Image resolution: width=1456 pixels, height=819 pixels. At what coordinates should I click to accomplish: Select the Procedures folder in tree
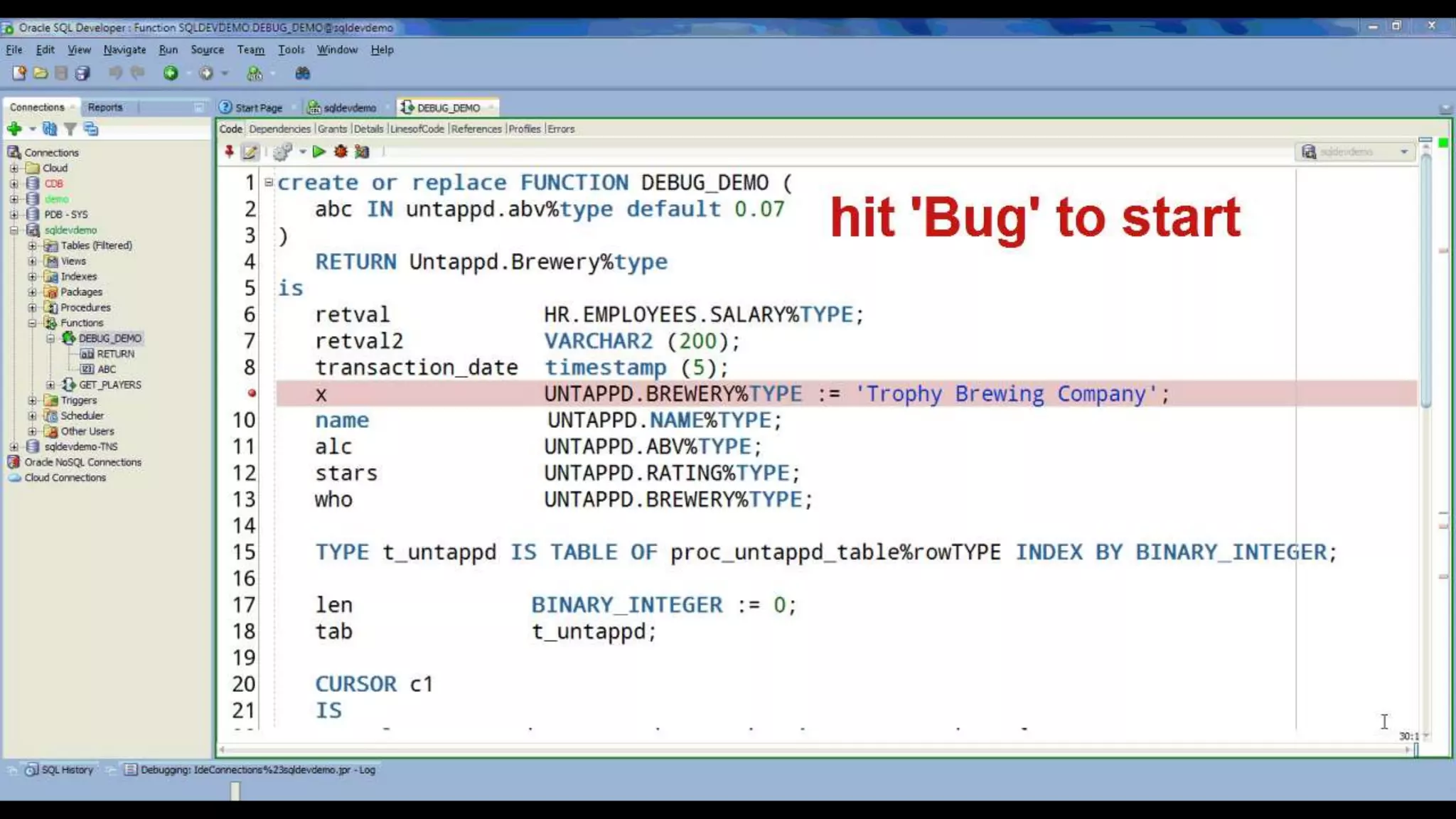coord(85,308)
